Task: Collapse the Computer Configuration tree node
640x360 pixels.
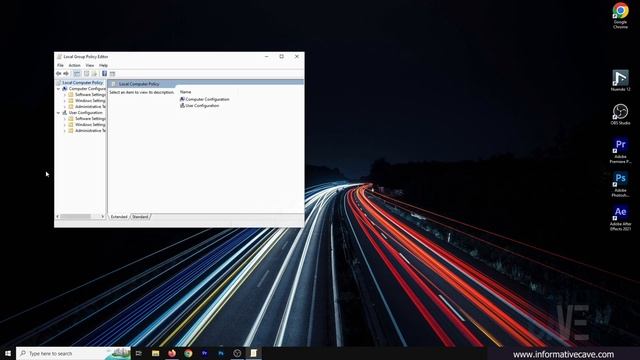Action: point(58,89)
